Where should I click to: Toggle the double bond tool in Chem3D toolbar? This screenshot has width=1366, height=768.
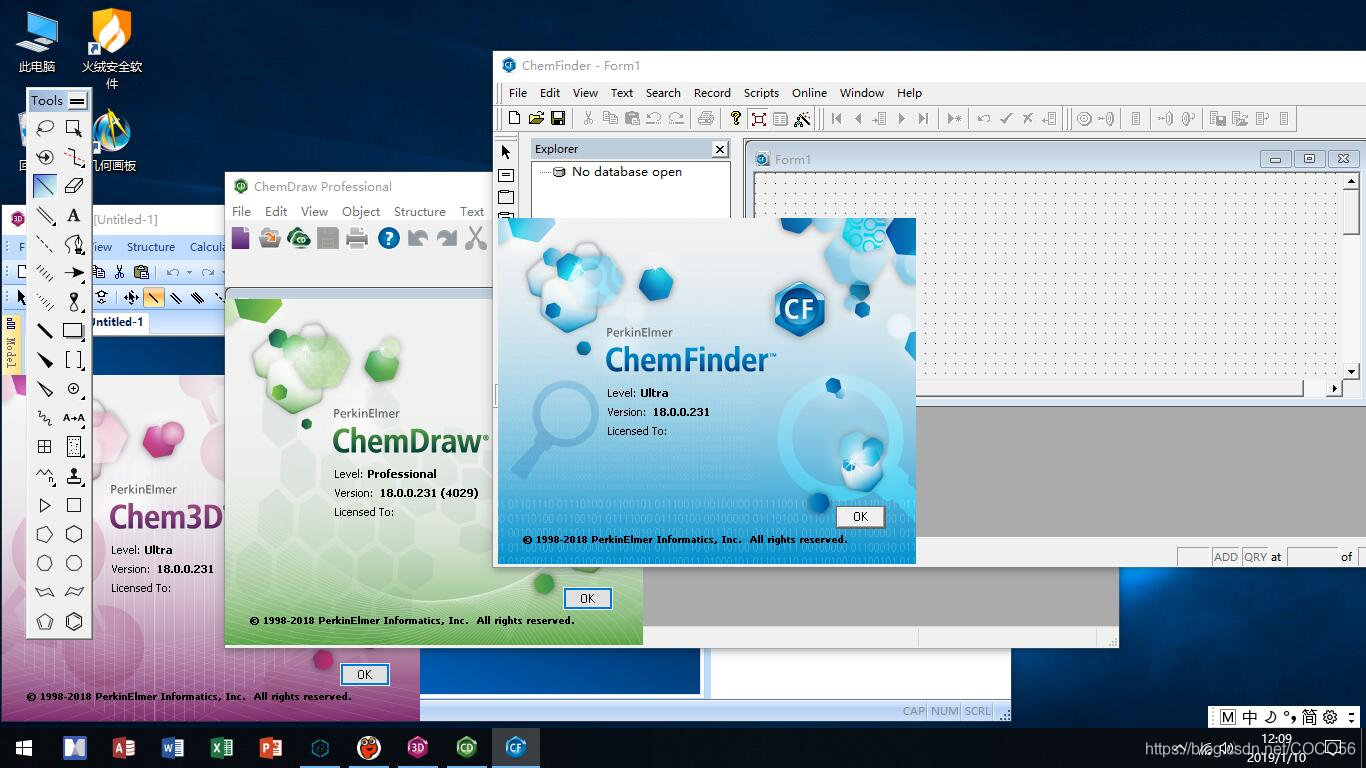pyautogui.click(x=176, y=297)
